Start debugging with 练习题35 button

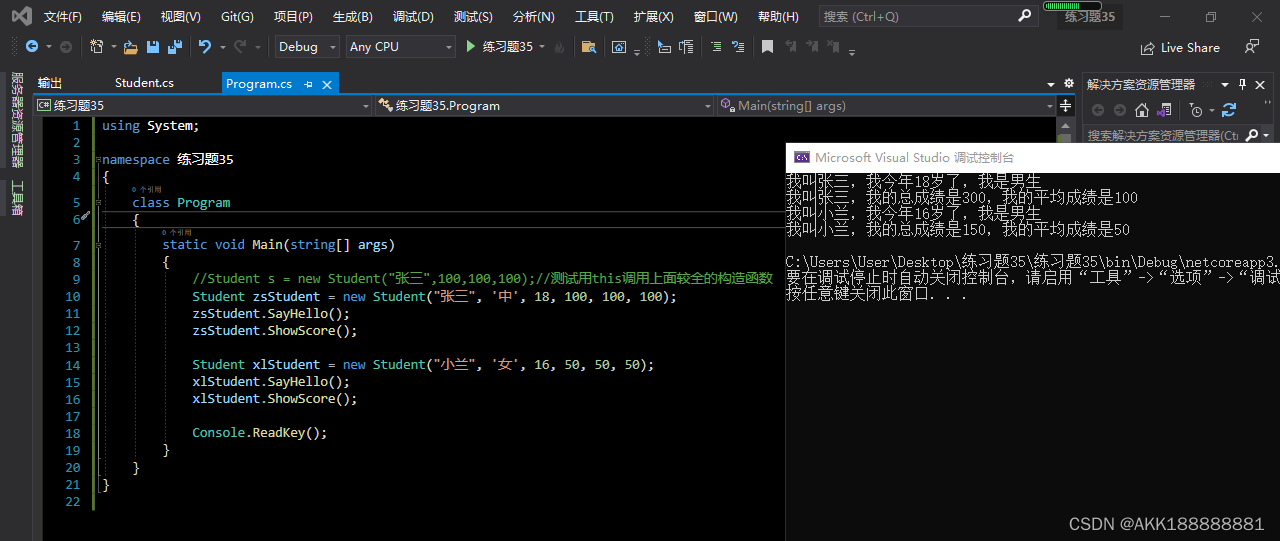[x=499, y=47]
